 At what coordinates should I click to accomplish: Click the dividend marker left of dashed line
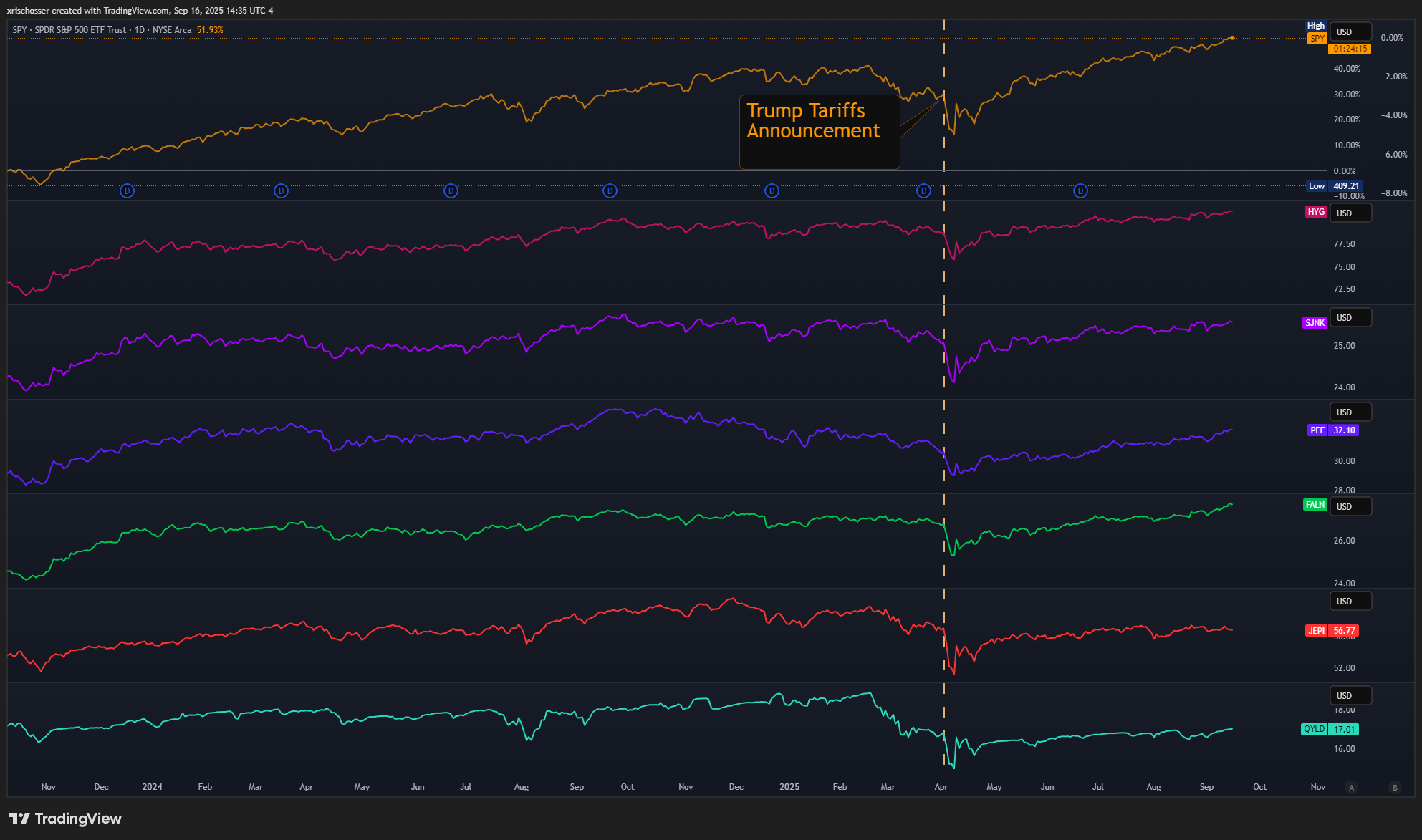923,191
